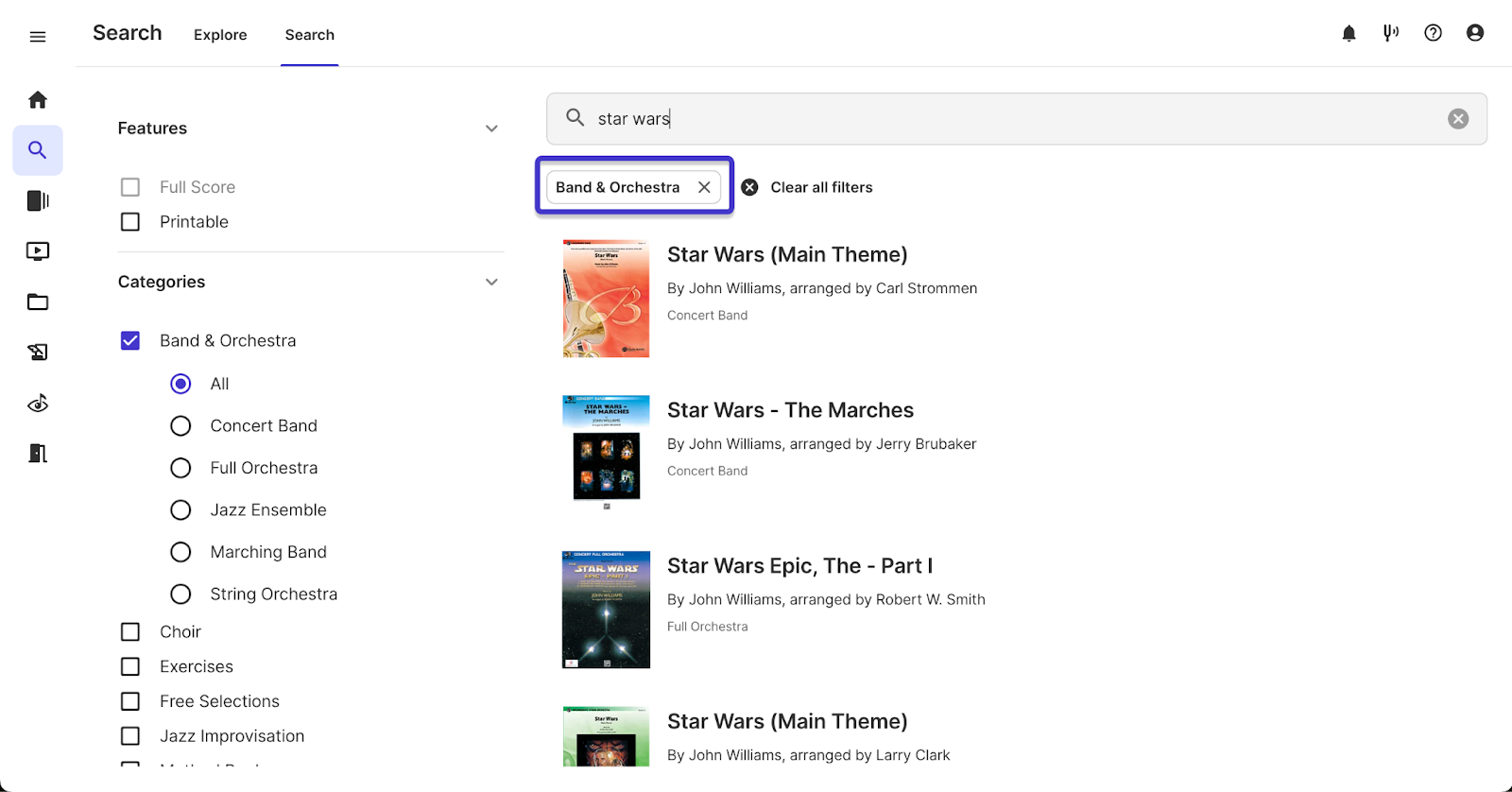Click the Star Wars The Marches cover
This screenshot has height=792, width=1512.
pyautogui.click(x=606, y=452)
